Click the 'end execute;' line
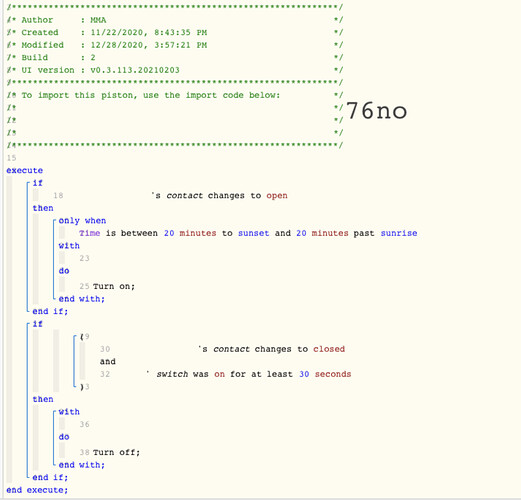The height and width of the screenshot is (500, 521). pos(37,490)
